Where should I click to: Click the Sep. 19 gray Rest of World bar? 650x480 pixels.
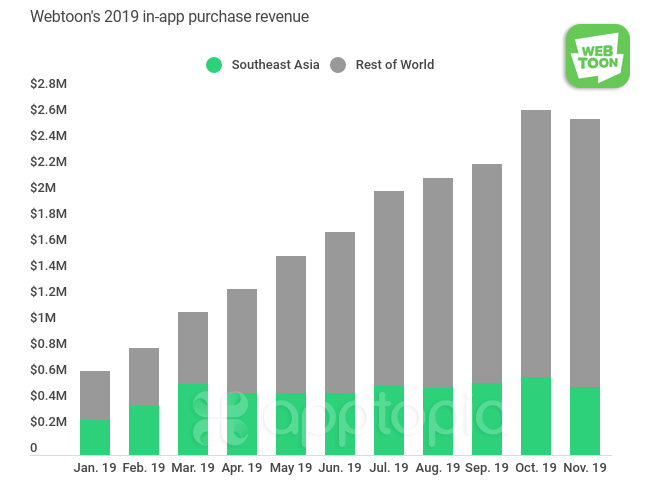487,274
